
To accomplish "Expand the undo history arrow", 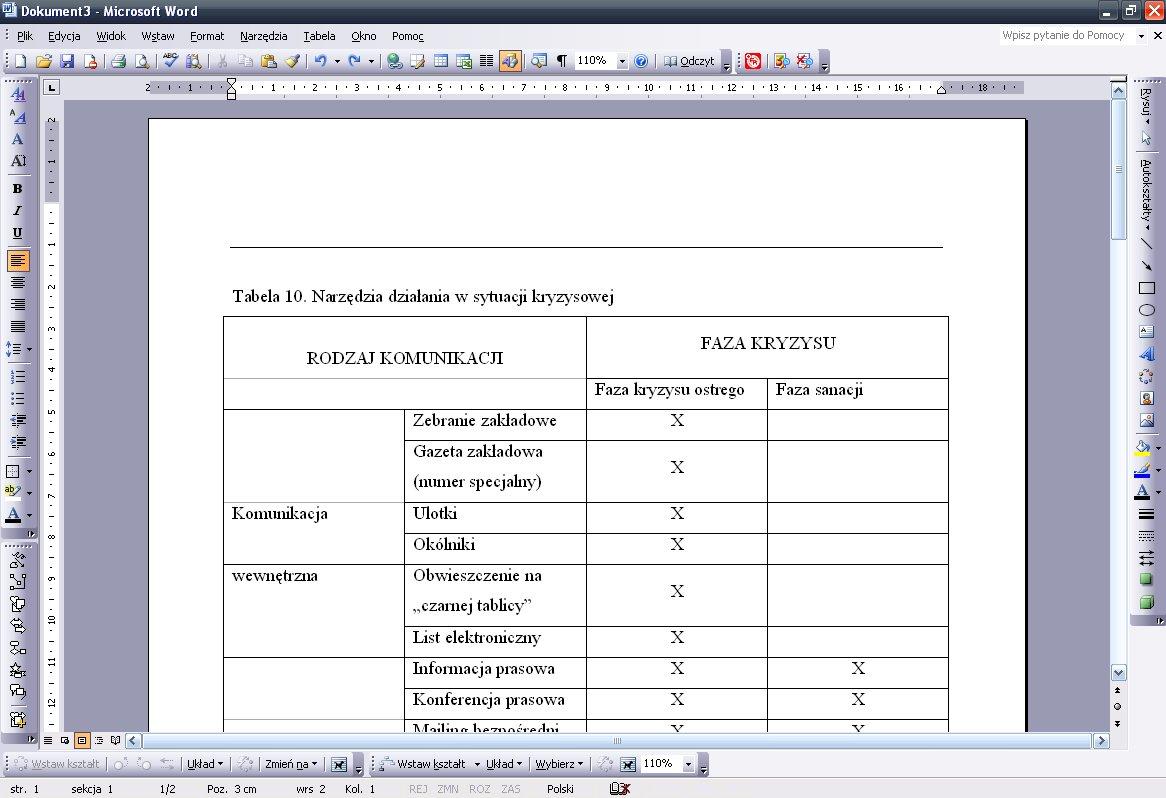I will tap(337, 61).
